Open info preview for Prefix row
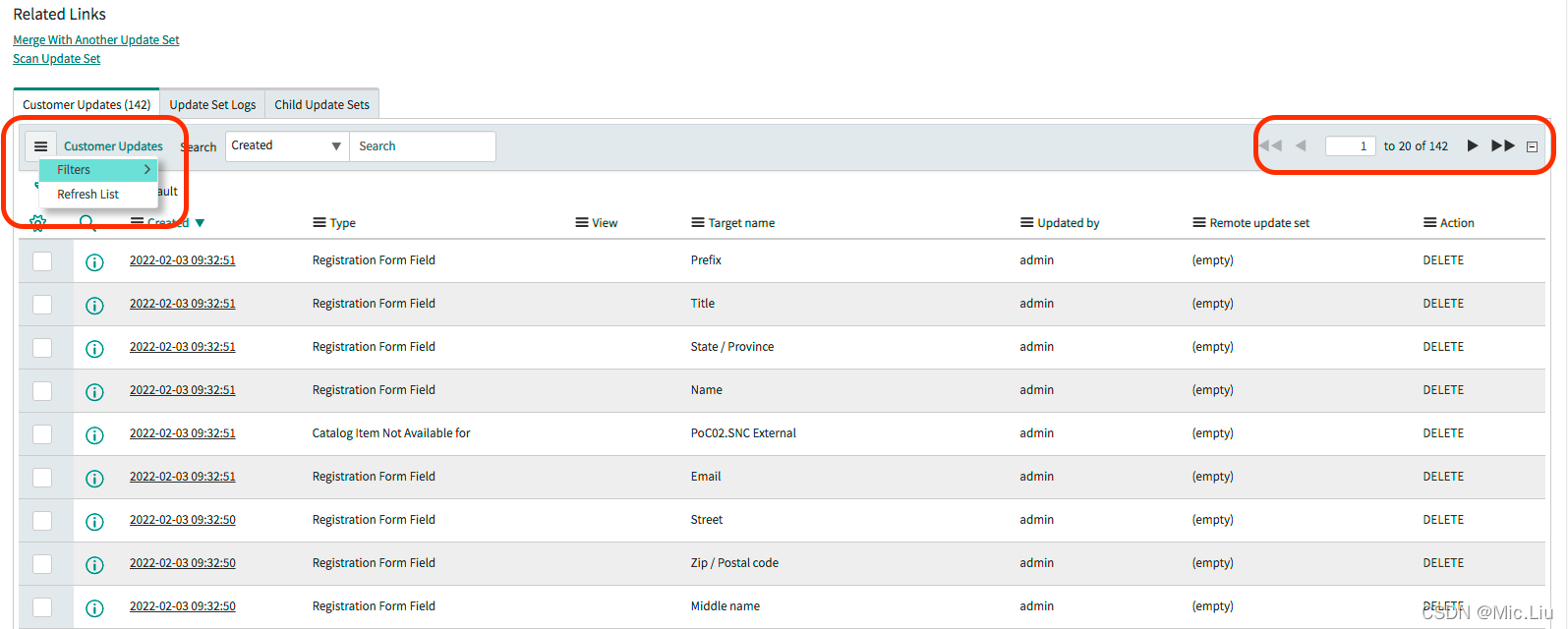The height and width of the screenshot is (629, 1568). click(x=94, y=261)
